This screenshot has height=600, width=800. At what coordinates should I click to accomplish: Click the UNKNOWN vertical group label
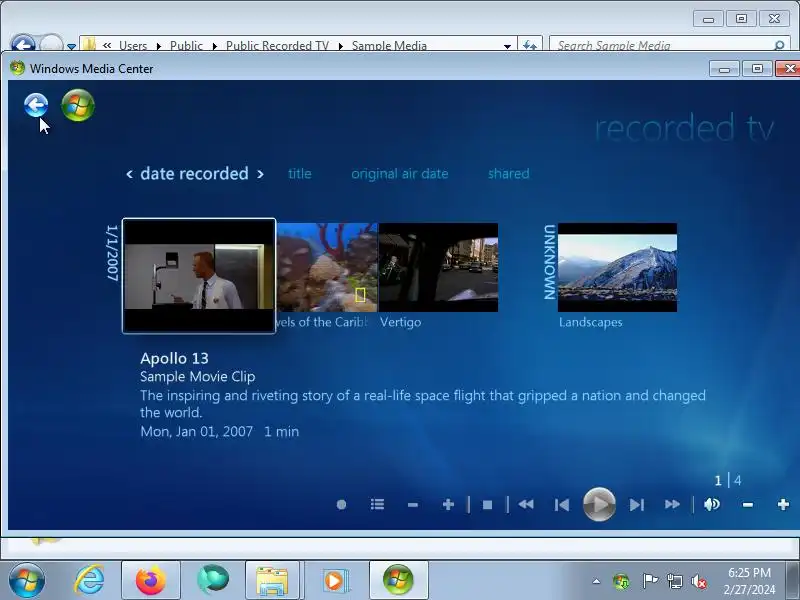point(549,262)
